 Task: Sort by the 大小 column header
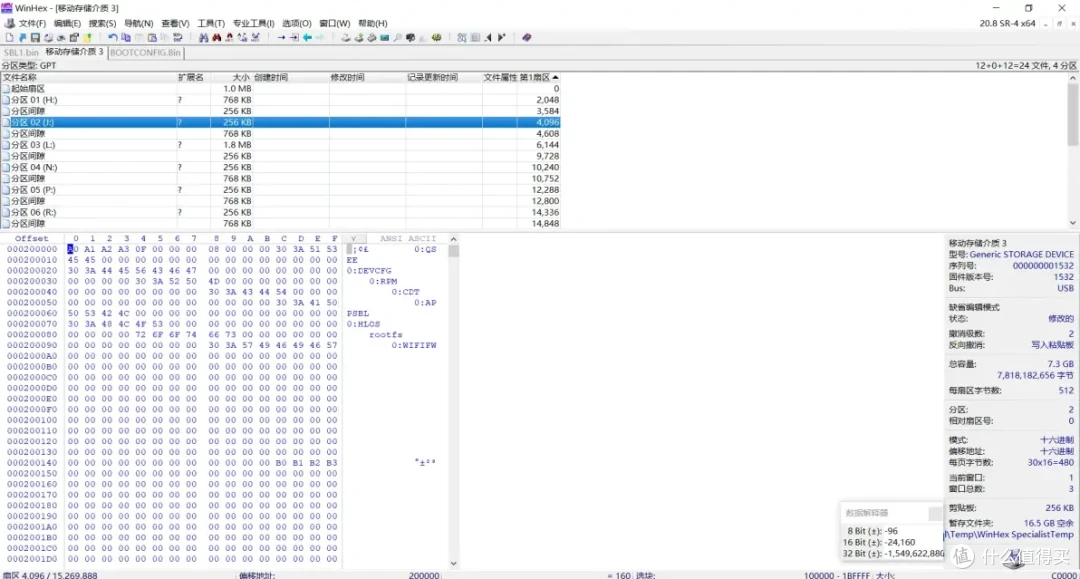pyautogui.click(x=241, y=77)
